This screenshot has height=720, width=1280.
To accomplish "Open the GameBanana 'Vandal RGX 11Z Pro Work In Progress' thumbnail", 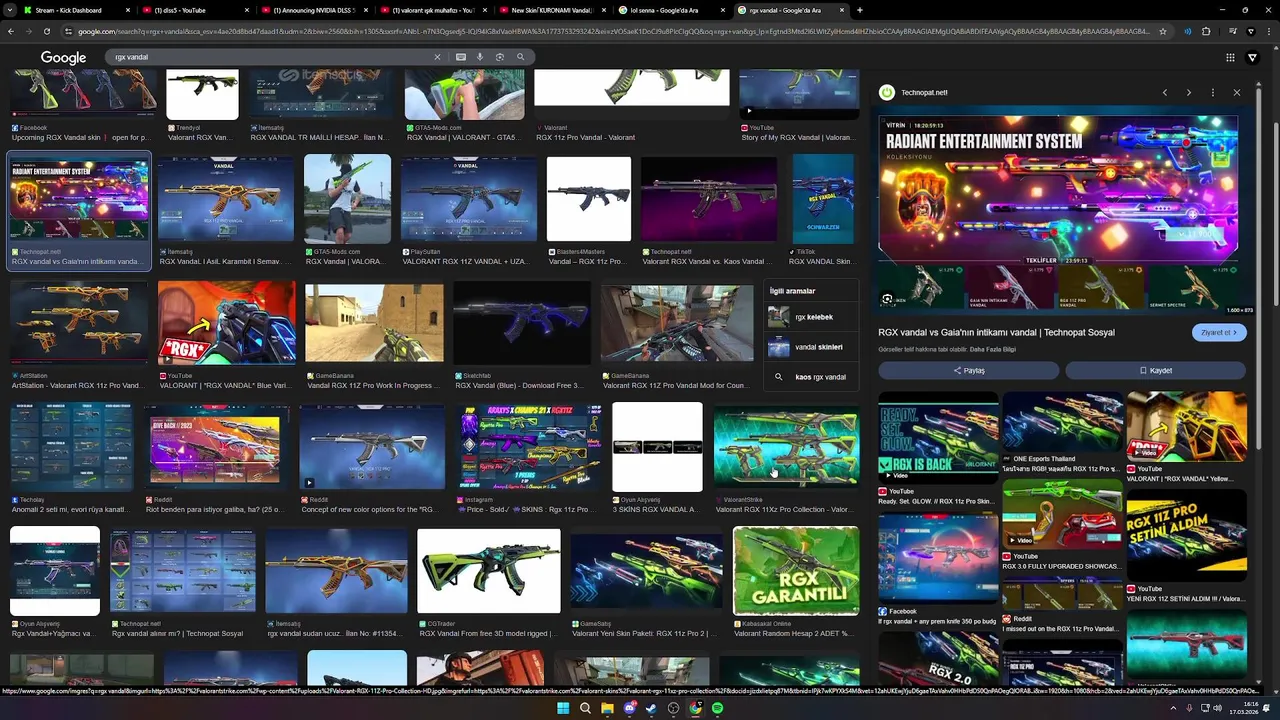I will coord(374,323).
